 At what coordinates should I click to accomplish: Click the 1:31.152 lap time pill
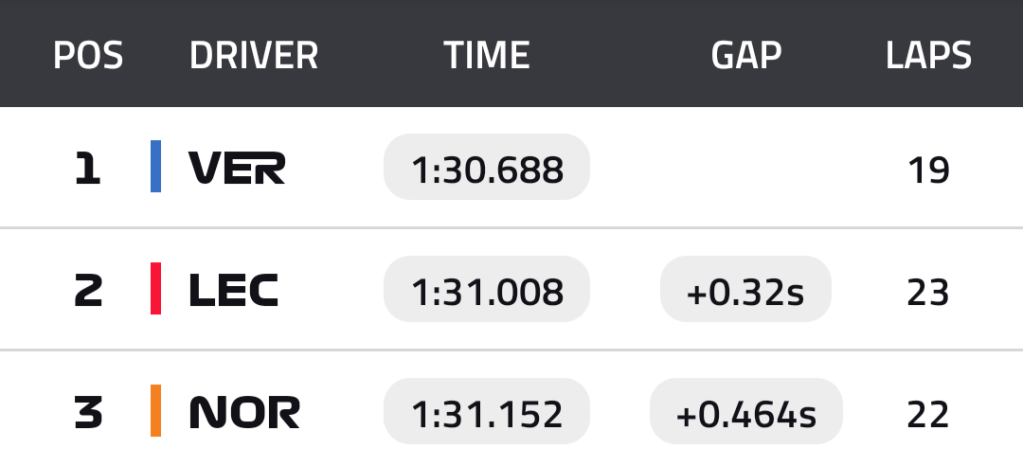(487, 412)
